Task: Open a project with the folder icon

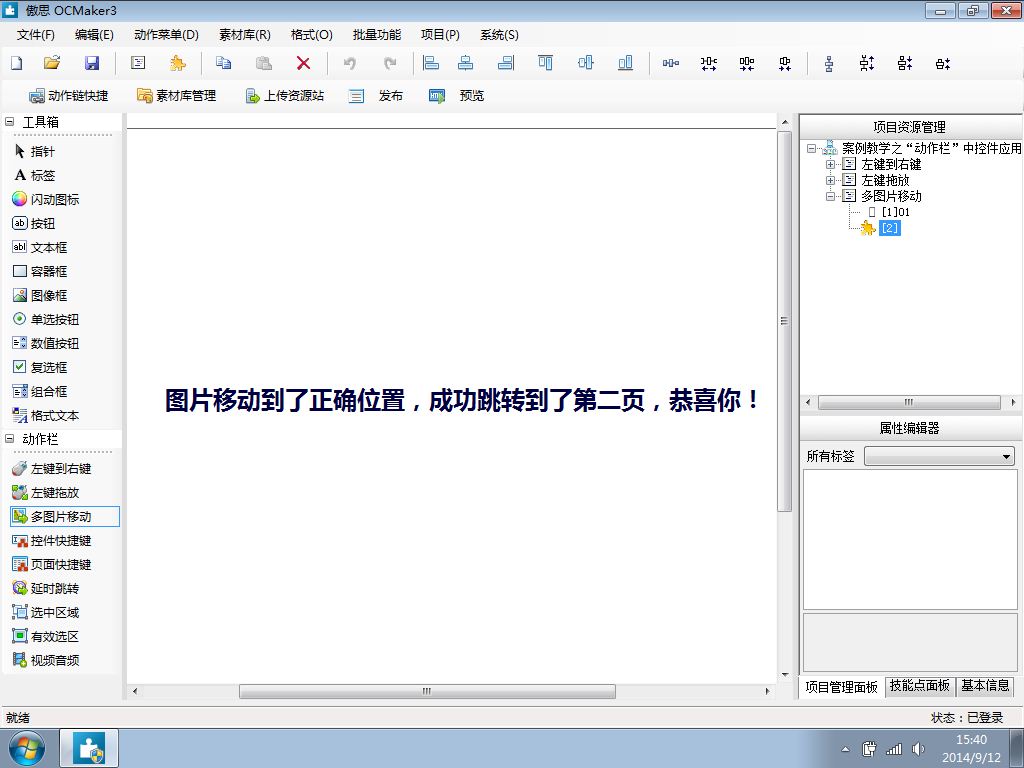Action: 52,63
